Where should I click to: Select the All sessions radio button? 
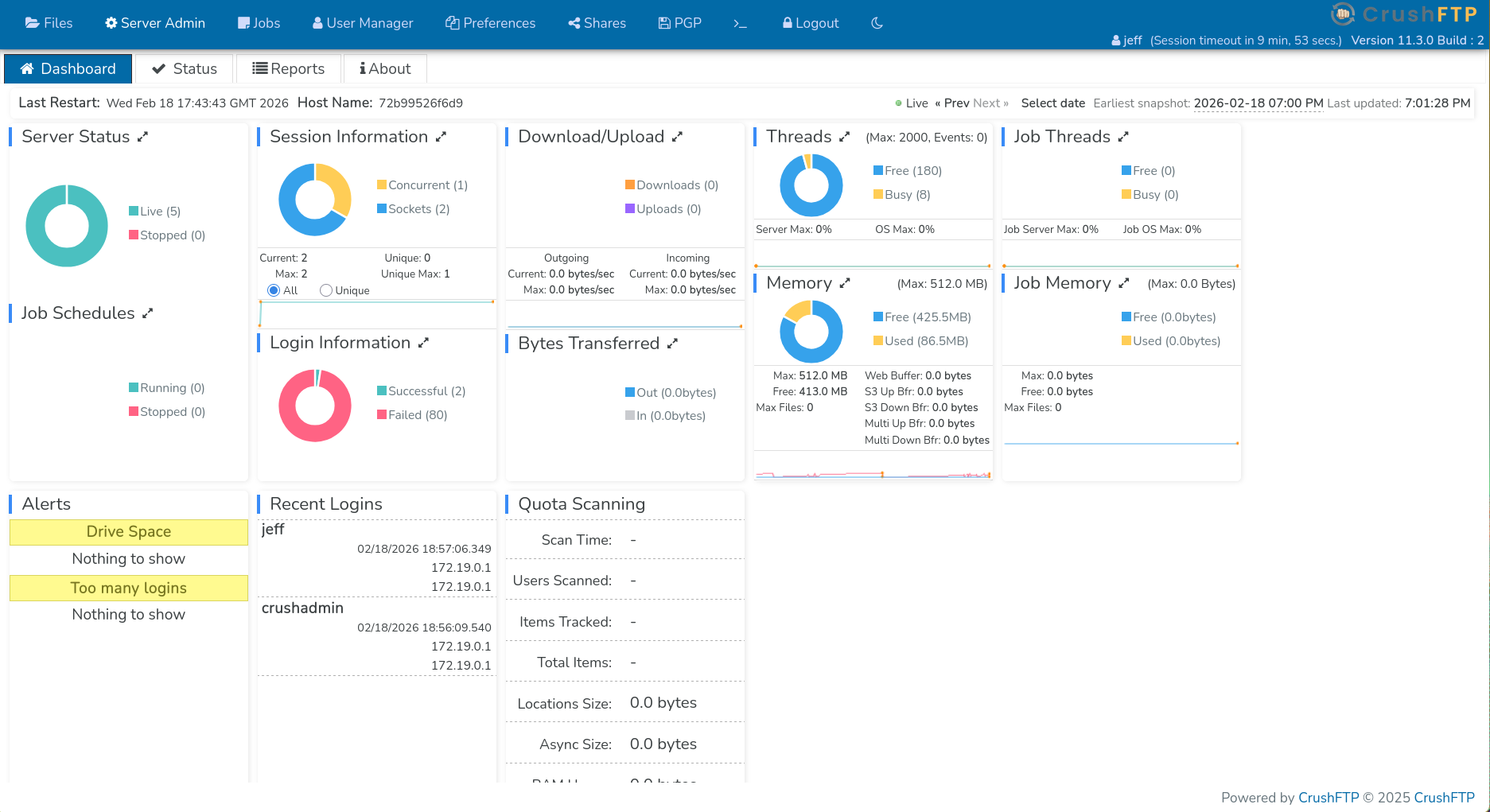[x=274, y=290]
